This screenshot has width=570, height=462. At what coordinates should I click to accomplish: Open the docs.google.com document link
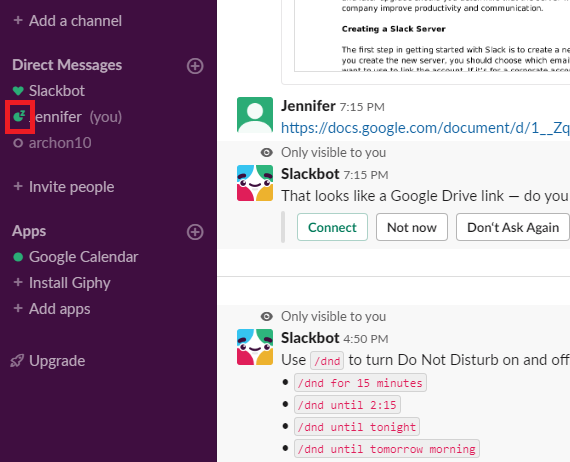[x=425, y=128]
